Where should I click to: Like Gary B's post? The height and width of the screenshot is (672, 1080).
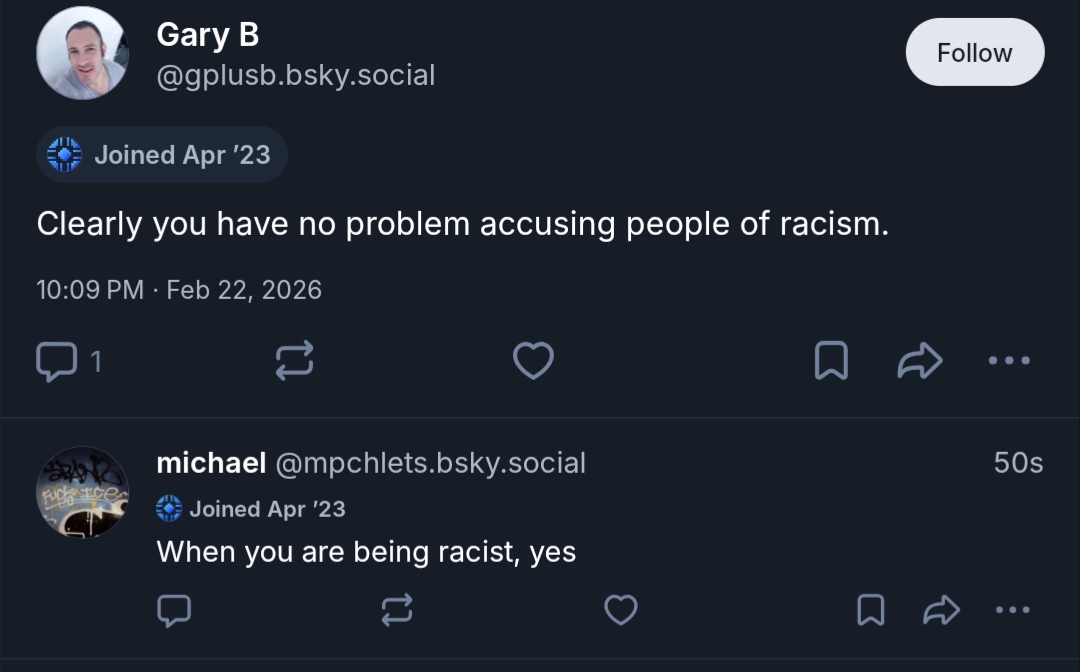point(533,361)
